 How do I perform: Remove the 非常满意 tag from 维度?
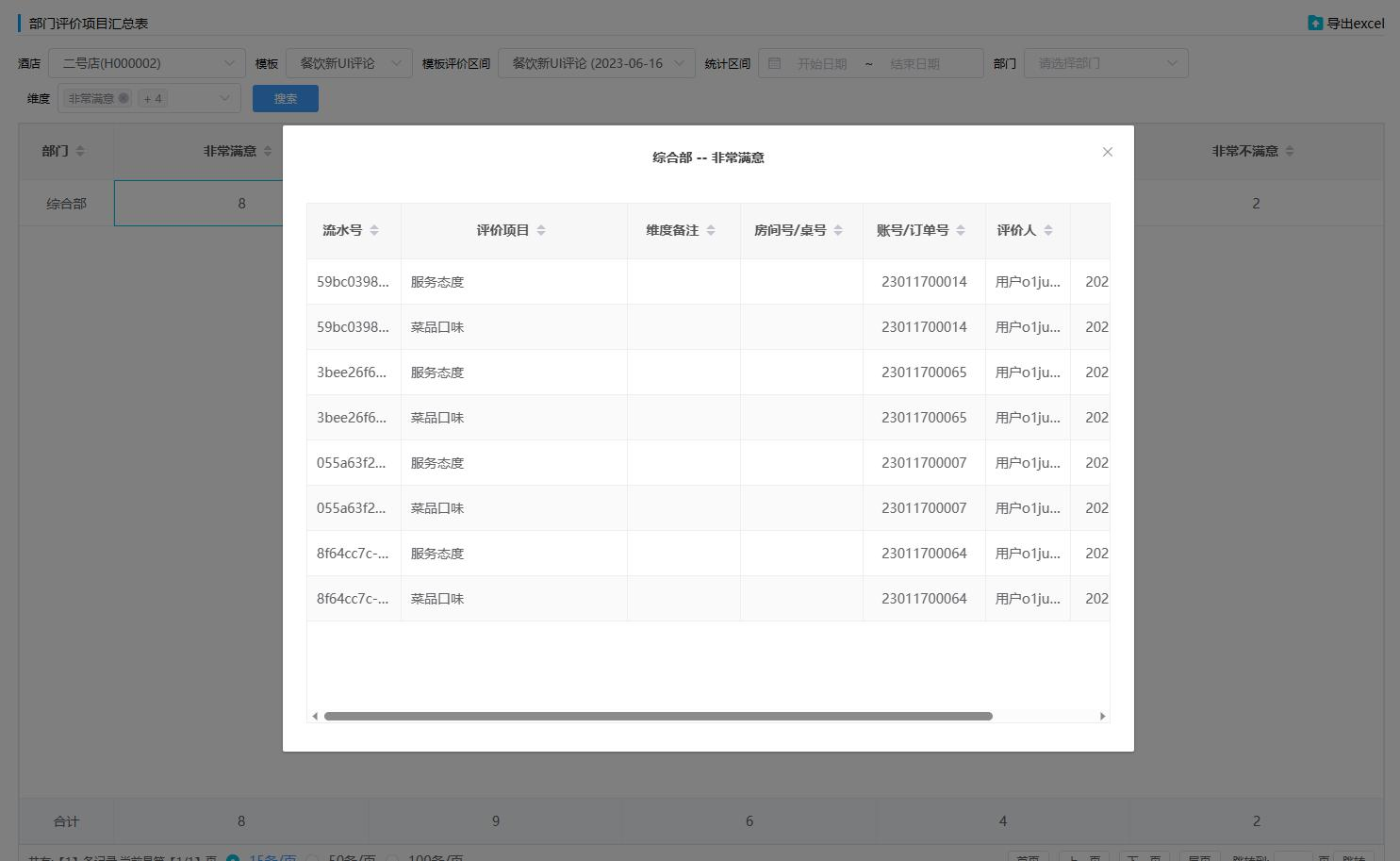pos(124,98)
